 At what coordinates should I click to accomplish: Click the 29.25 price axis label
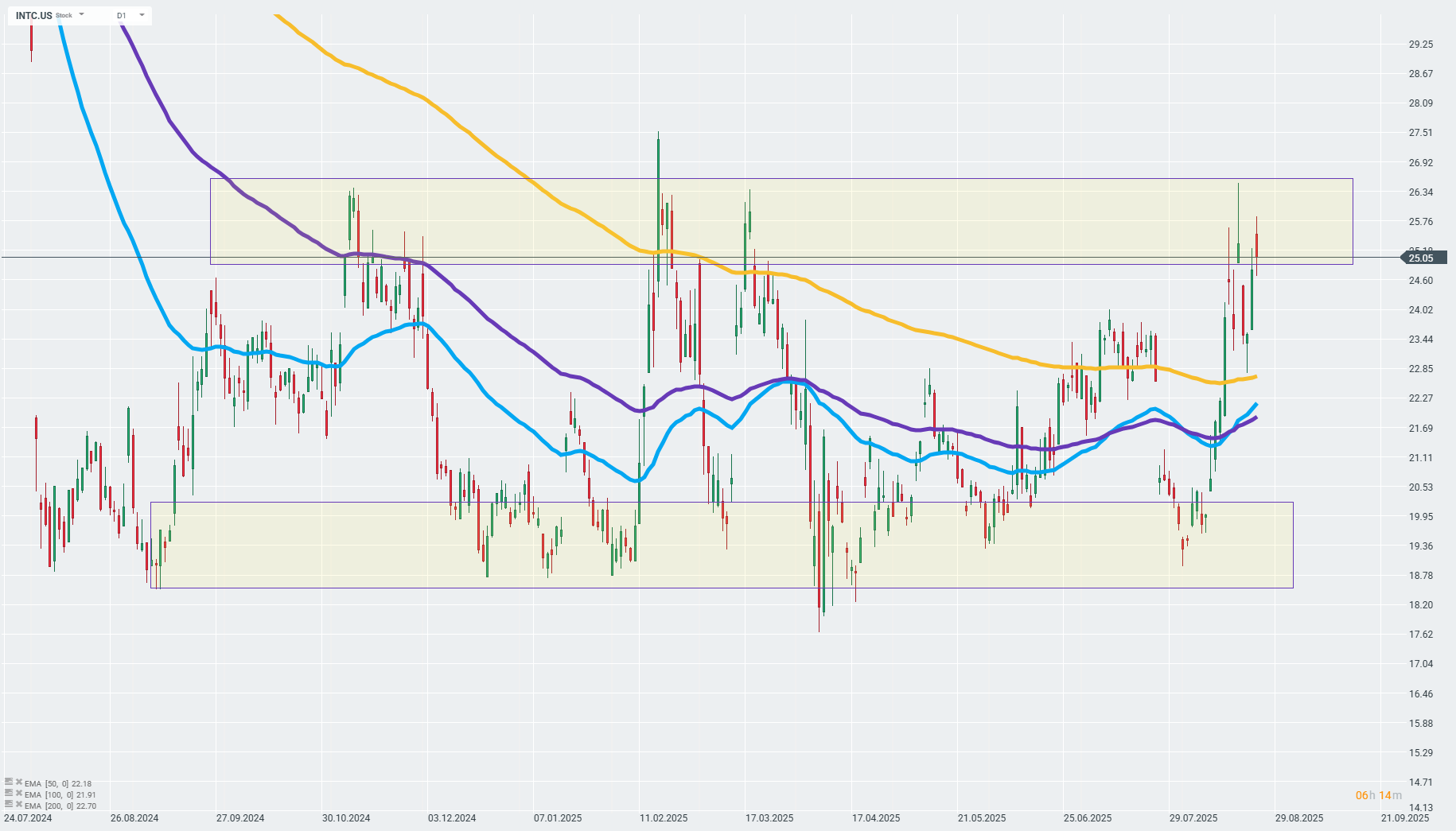click(x=1421, y=45)
